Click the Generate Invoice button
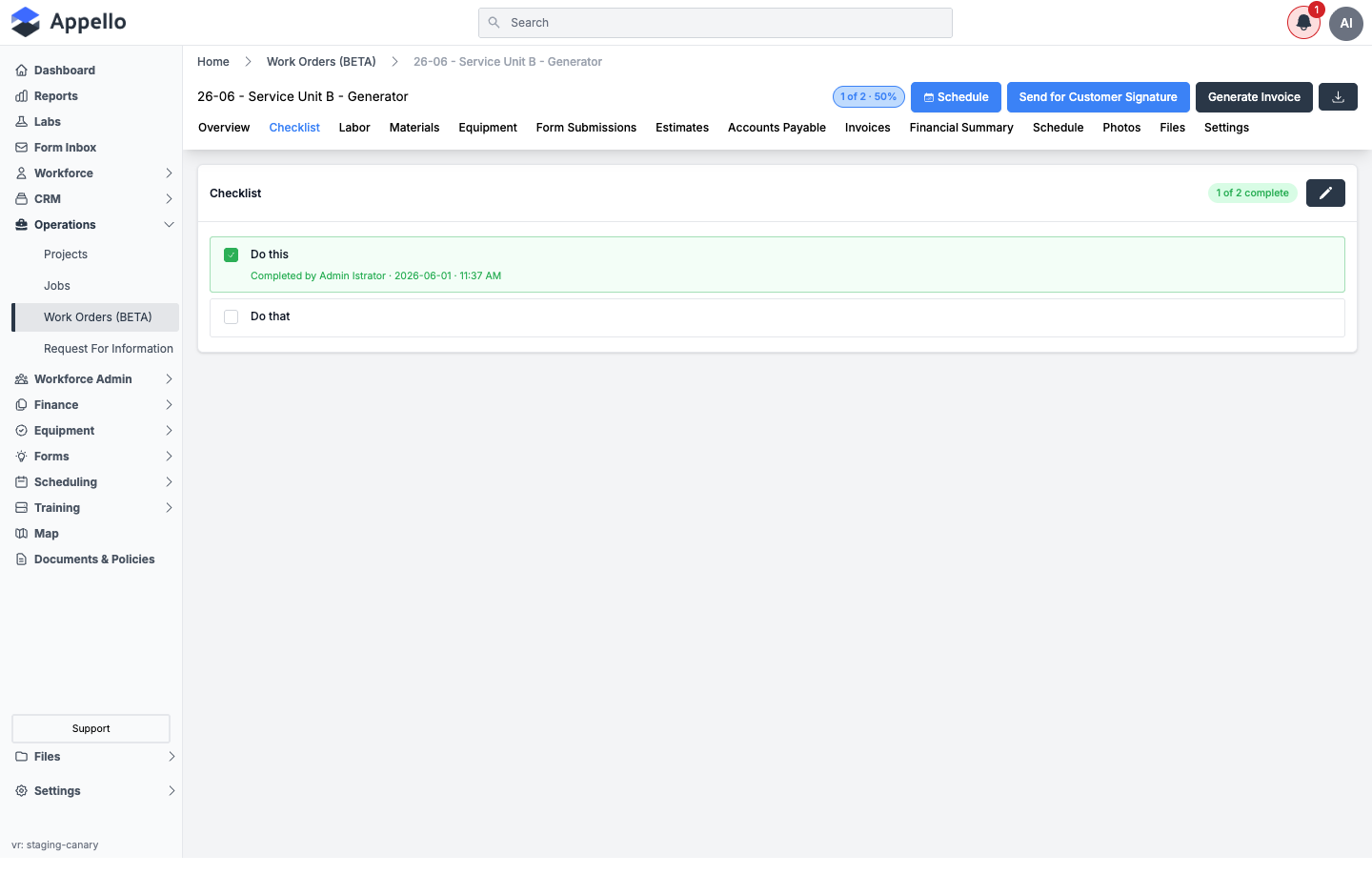This screenshot has width=1372, height=875. [1254, 97]
